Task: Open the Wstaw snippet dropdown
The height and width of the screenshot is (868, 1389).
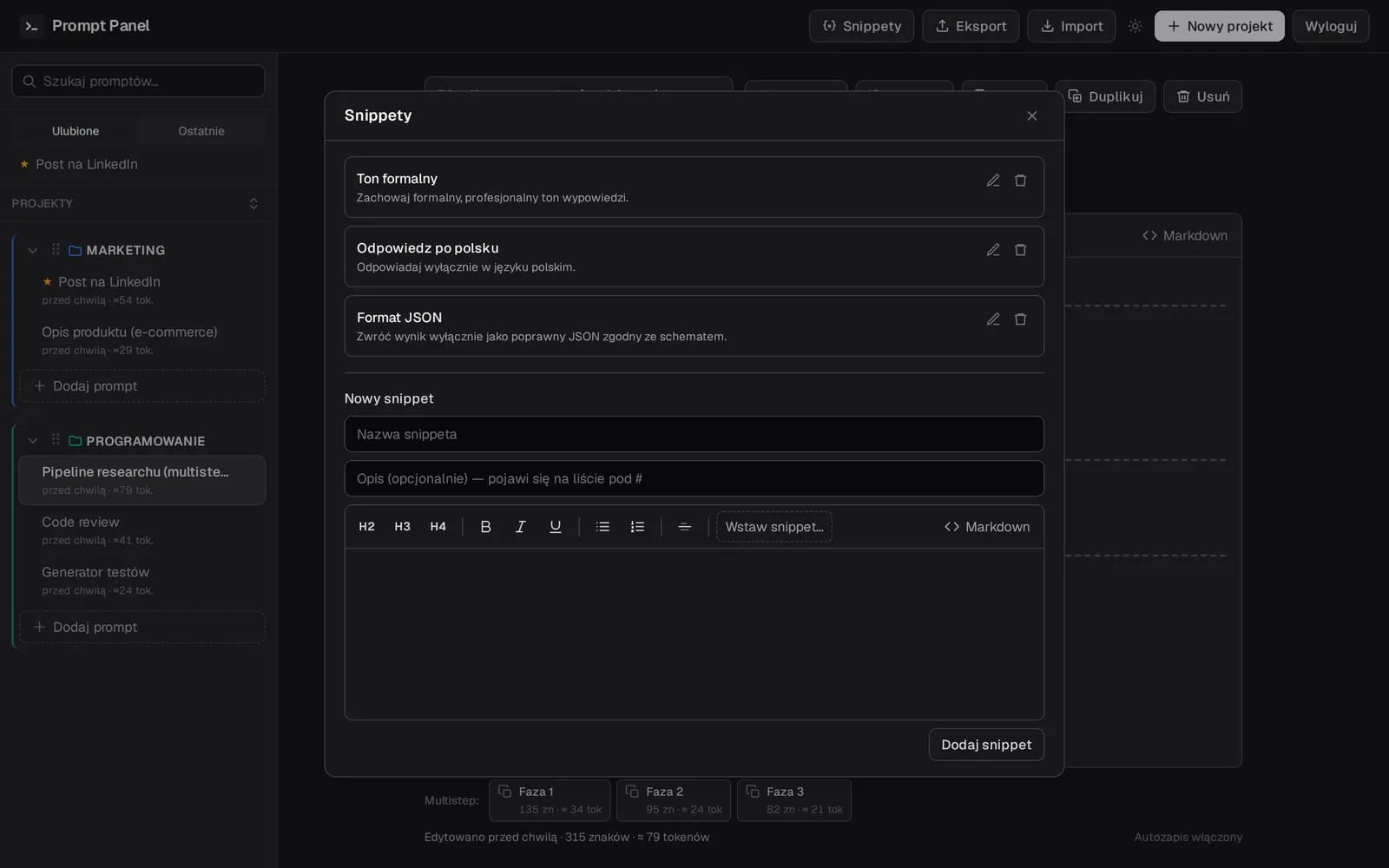Action: pyautogui.click(x=774, y=527)
